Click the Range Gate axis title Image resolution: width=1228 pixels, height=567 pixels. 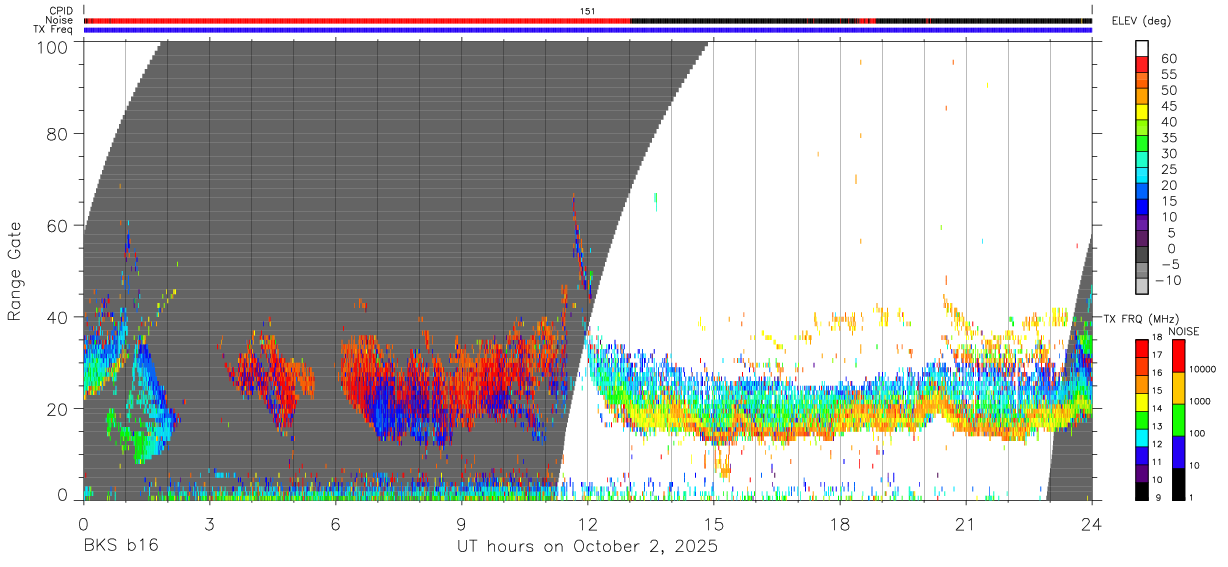pos(15,272)
